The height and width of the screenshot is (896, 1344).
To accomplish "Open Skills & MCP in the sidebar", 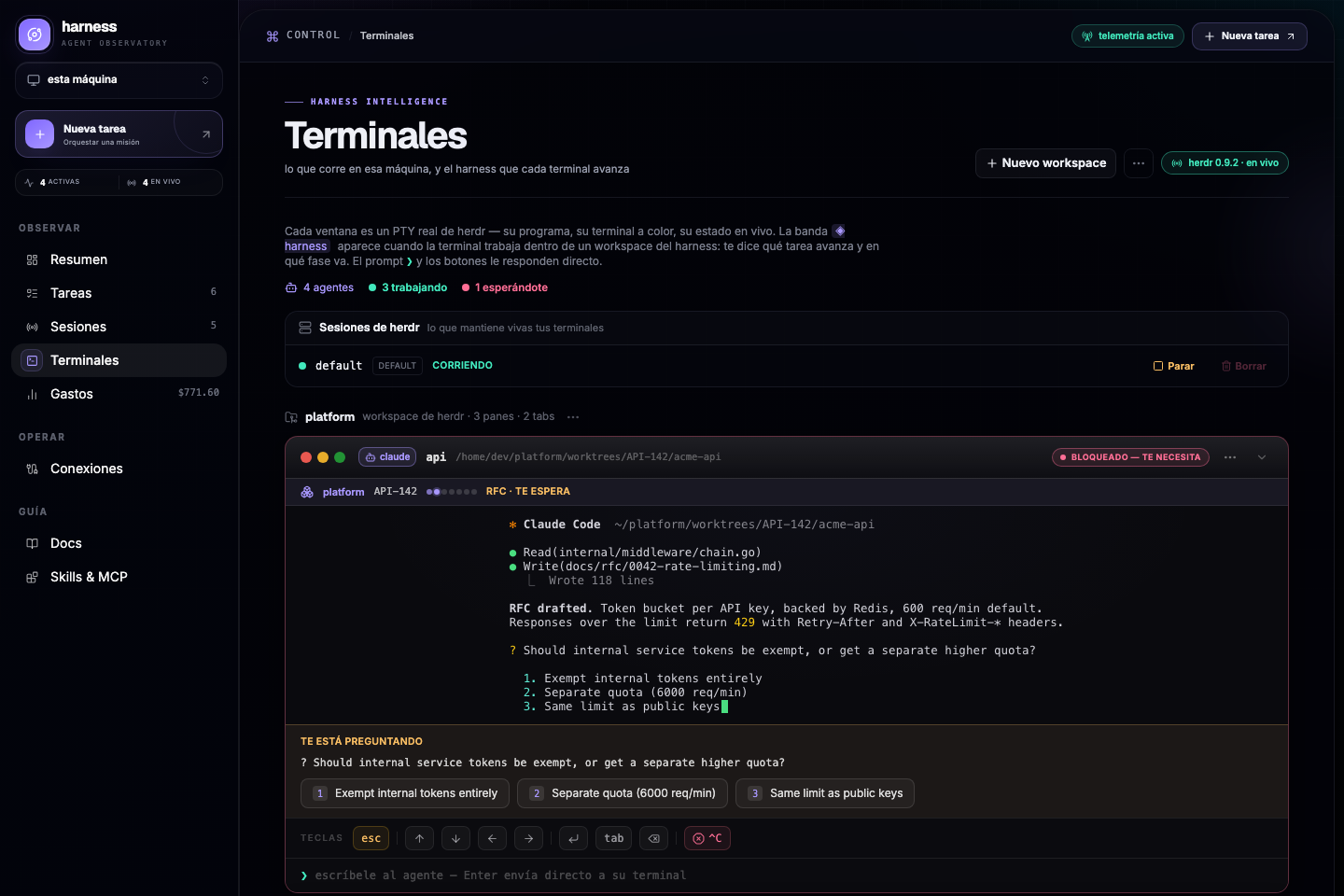I will pyautogui.click(x=119, y=577).
